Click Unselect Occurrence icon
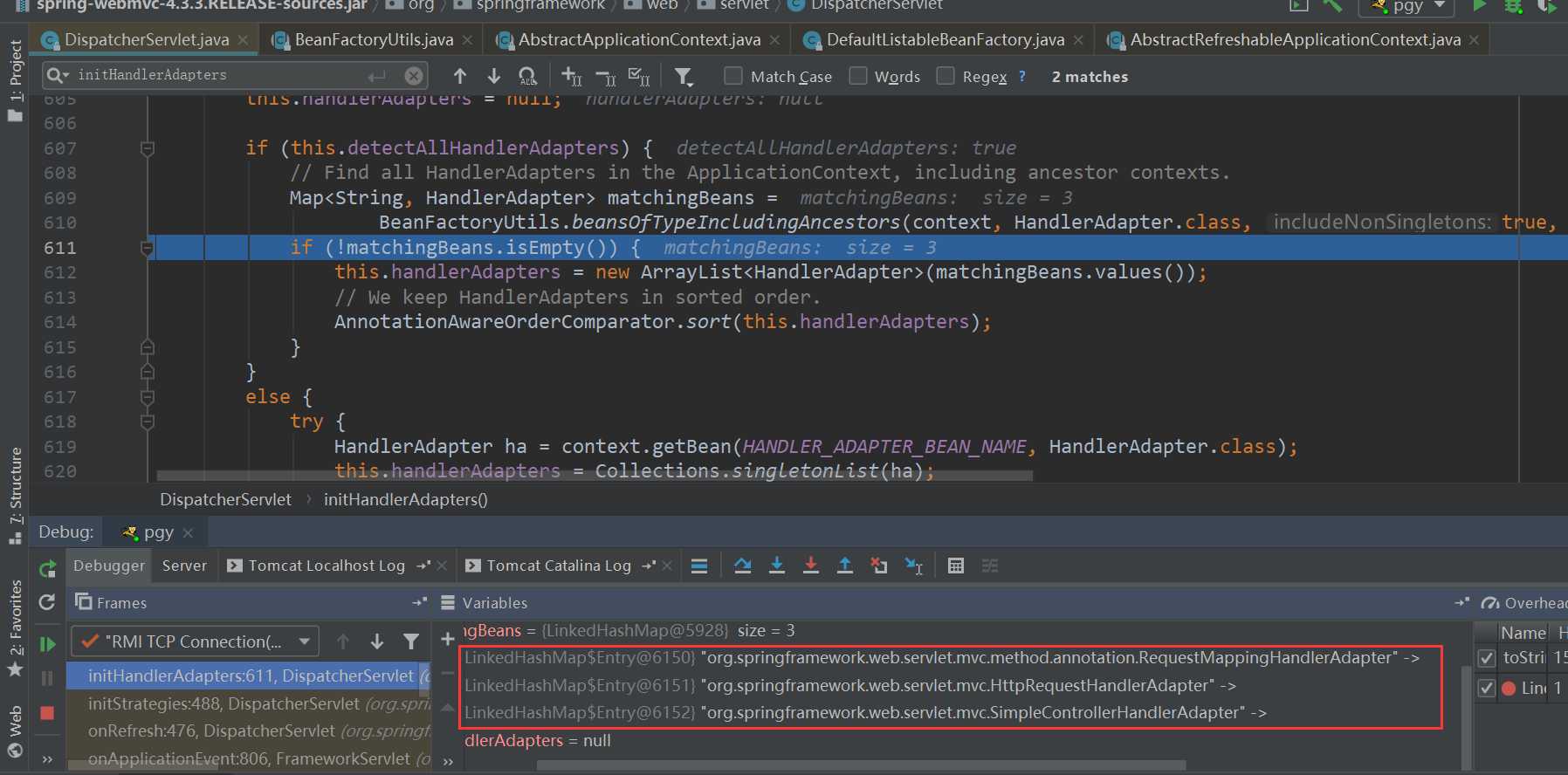This screenshot has height=775, width=1568. [x=606, y=77]
